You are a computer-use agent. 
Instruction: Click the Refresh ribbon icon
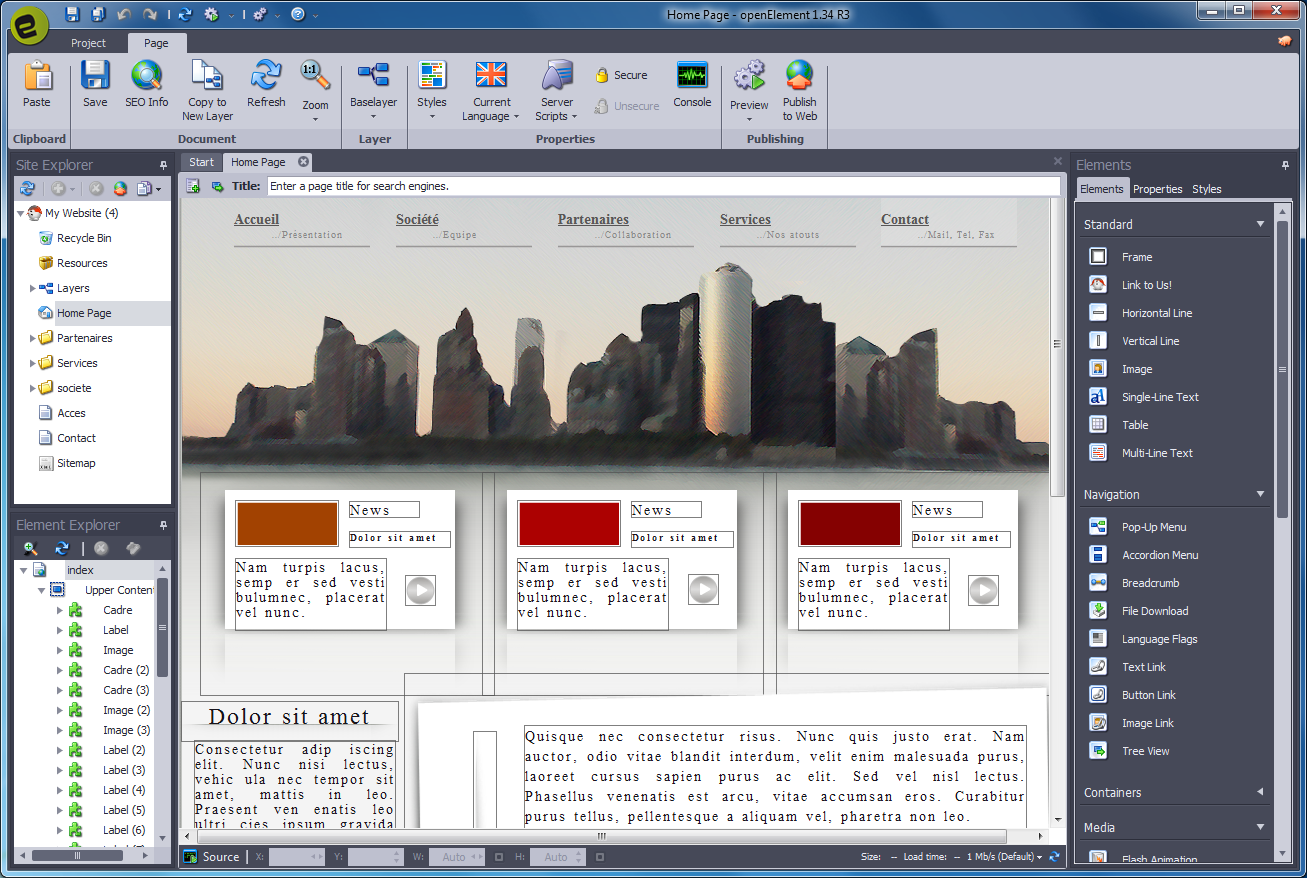coord(266,76)
